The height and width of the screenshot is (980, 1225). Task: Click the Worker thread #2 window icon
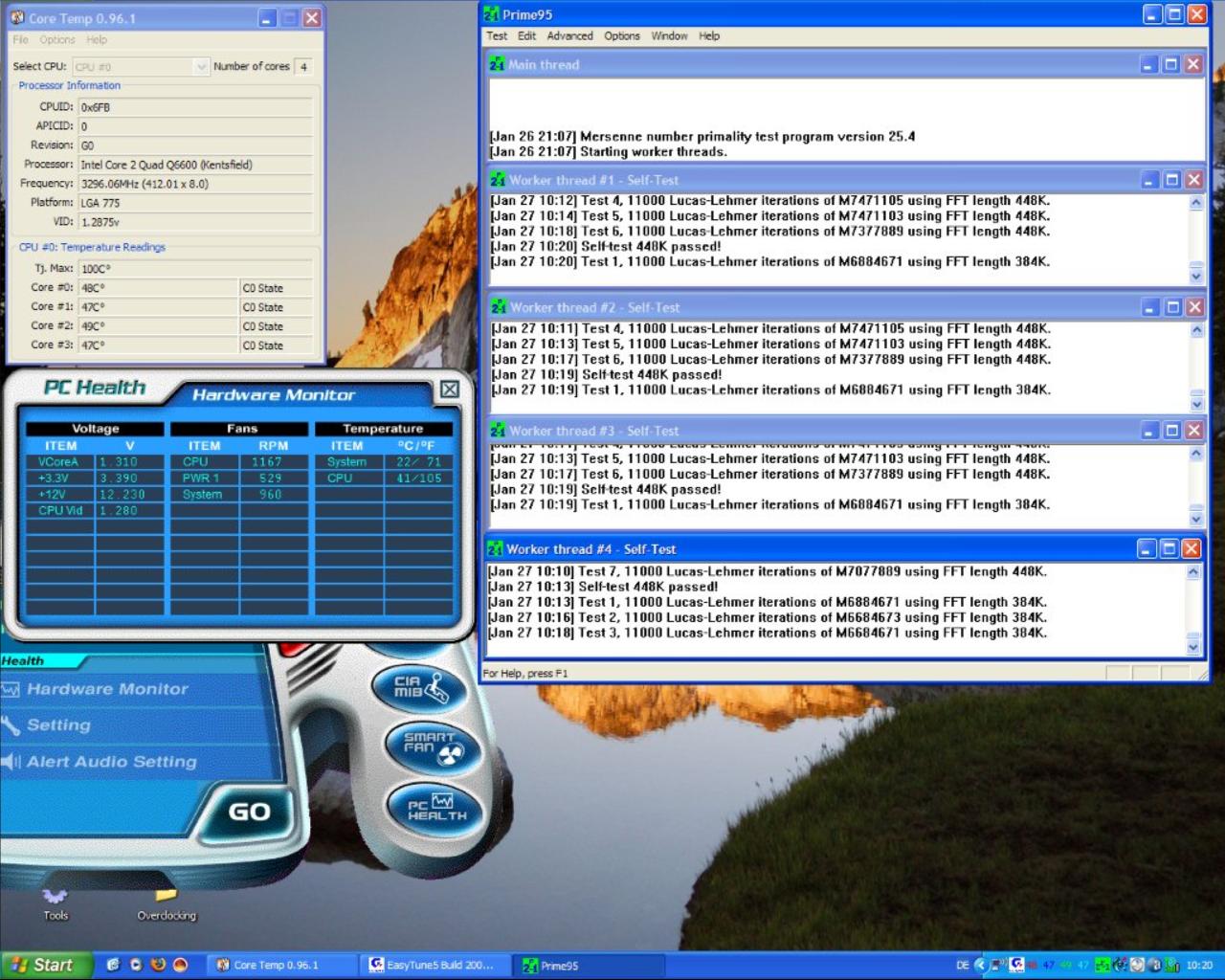[x=500, y=307]
